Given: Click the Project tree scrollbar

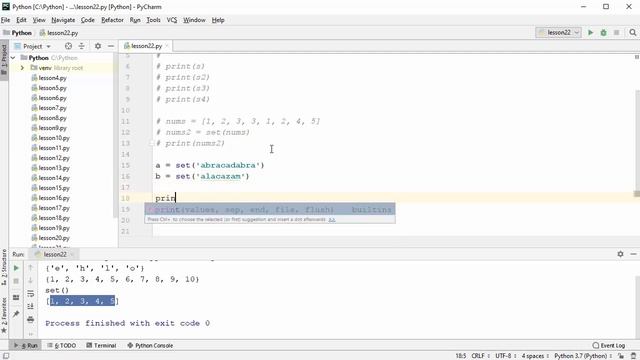Looking at the screenshot, I should pos(116,135).
